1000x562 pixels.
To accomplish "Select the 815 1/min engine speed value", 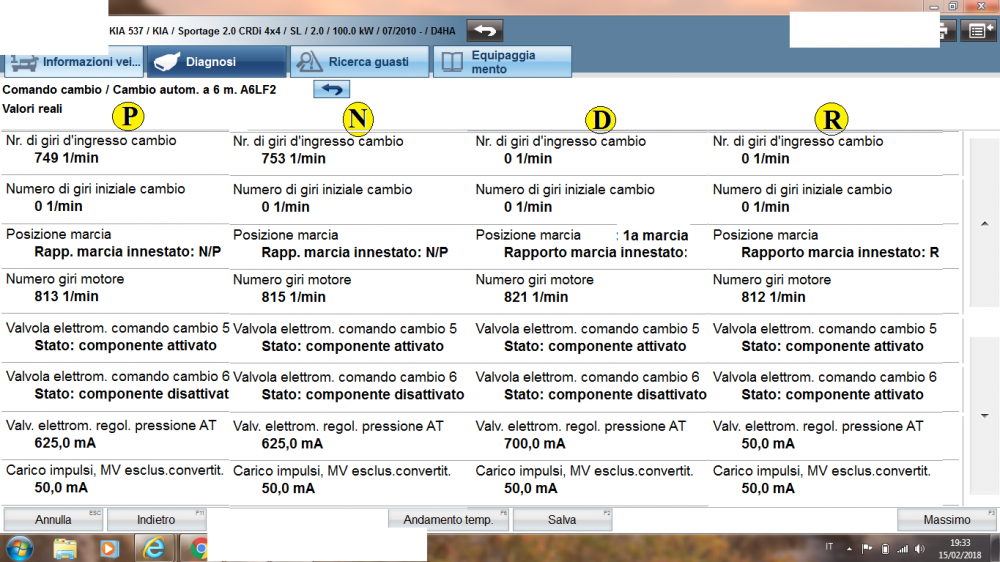I will (293, 297).
